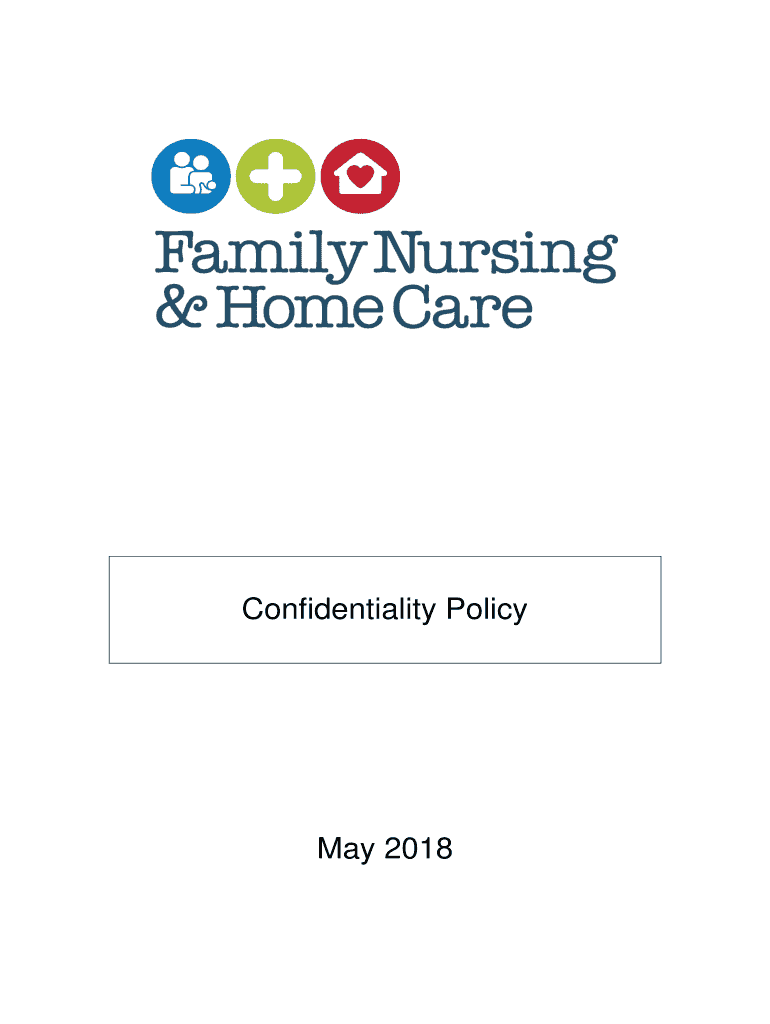Click the white plus sign in the green circle

[x=276, y=178]
